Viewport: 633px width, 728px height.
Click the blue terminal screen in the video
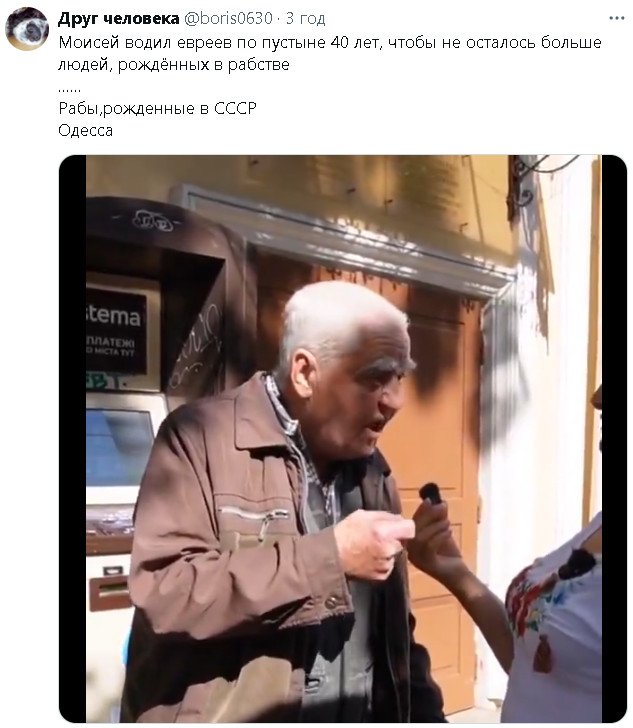tap(118, 447)
